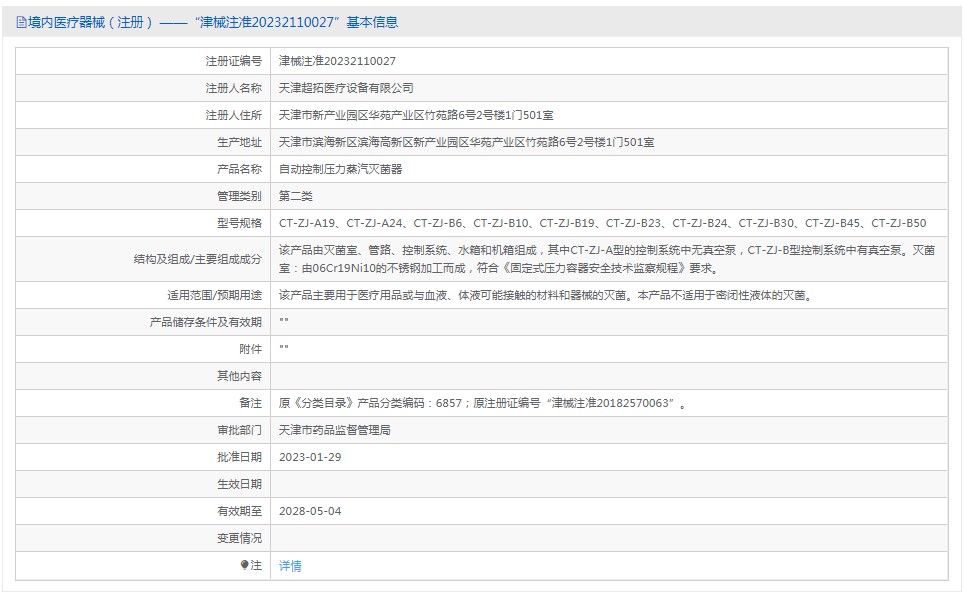
Task: Select the 第二类 management category value
Action: pos(296,196)
